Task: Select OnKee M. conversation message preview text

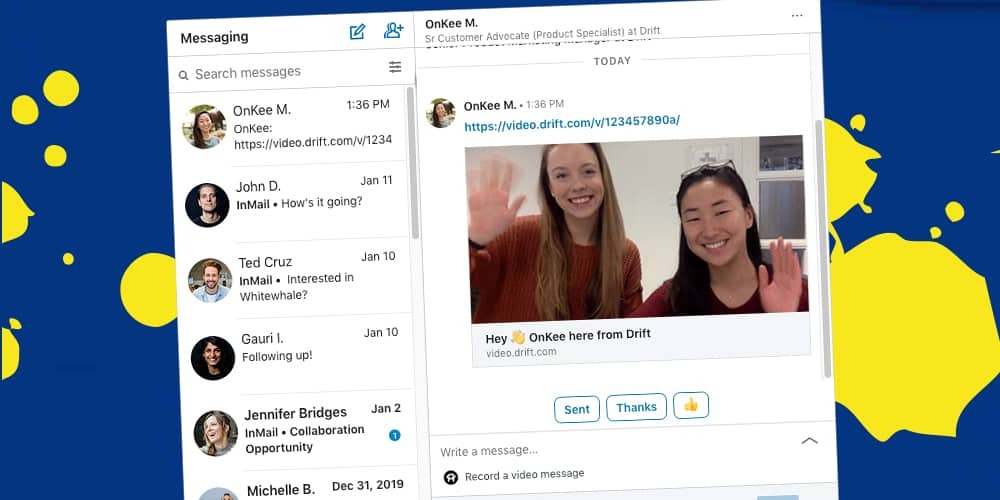Action: [x=312, y=136]
